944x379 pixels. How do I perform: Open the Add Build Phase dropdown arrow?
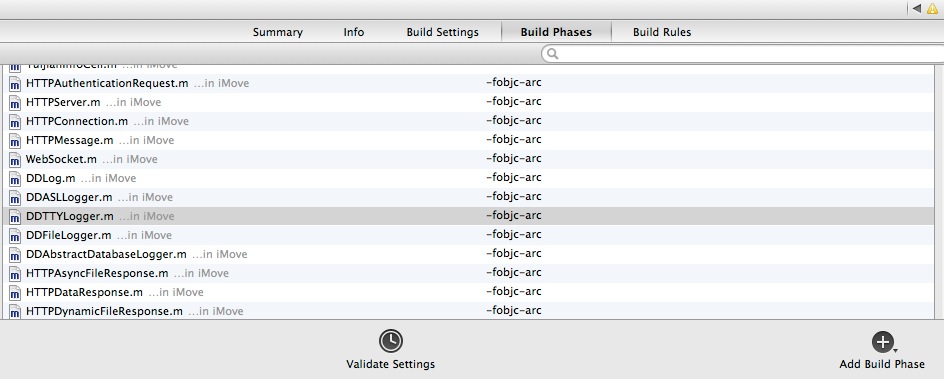pos(896,351)
